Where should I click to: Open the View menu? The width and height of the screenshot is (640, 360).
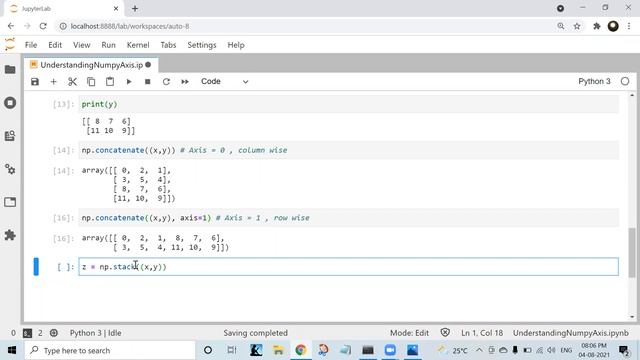pyautogui.click(x=82, y=45)
